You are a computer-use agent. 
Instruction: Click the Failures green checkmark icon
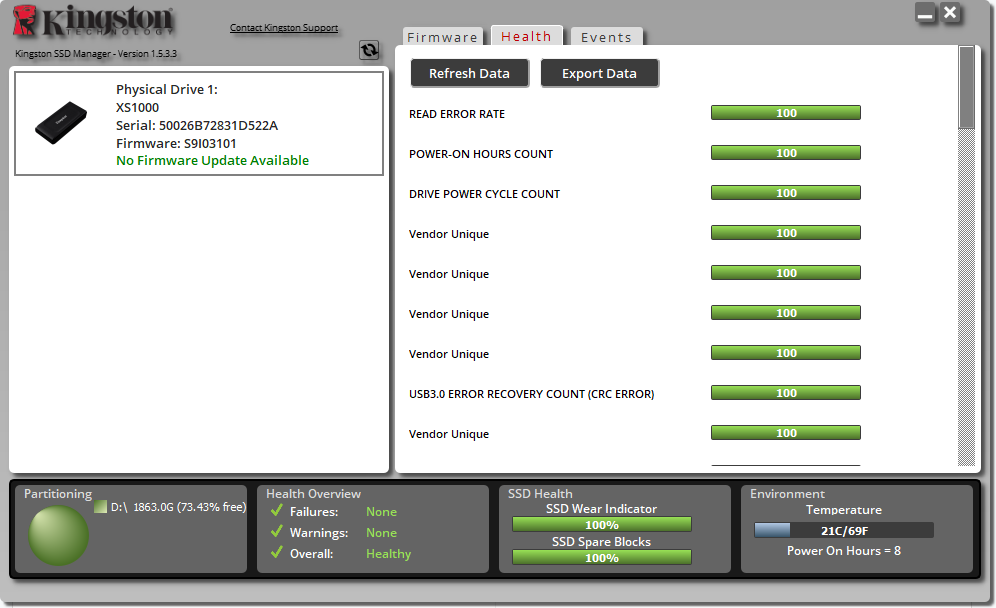277,511
